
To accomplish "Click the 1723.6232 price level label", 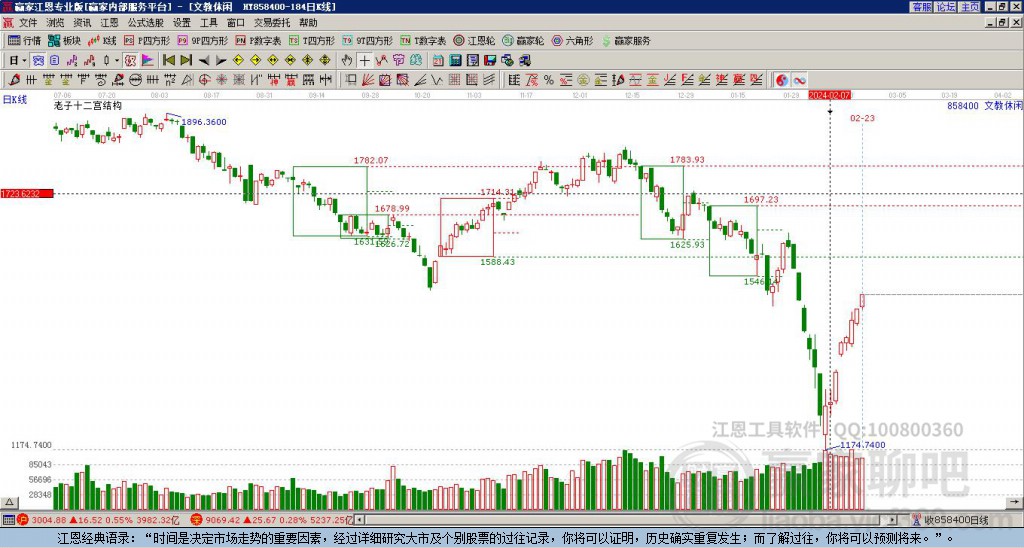I will click(27, 194).
